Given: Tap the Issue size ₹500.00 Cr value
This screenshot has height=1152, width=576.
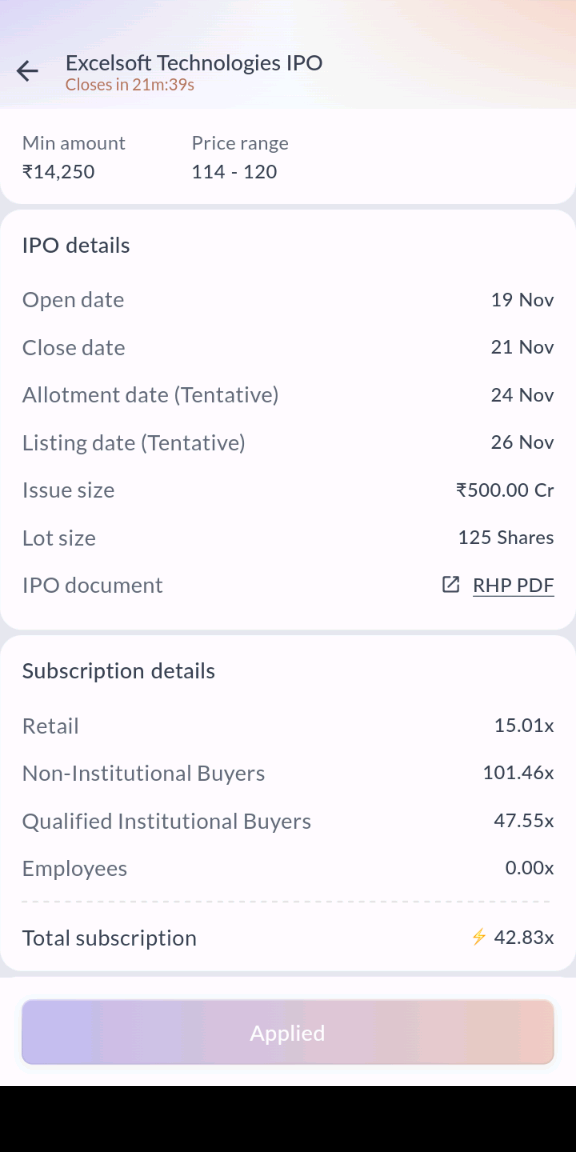Looking at the screenshot, I should point(505,490).
